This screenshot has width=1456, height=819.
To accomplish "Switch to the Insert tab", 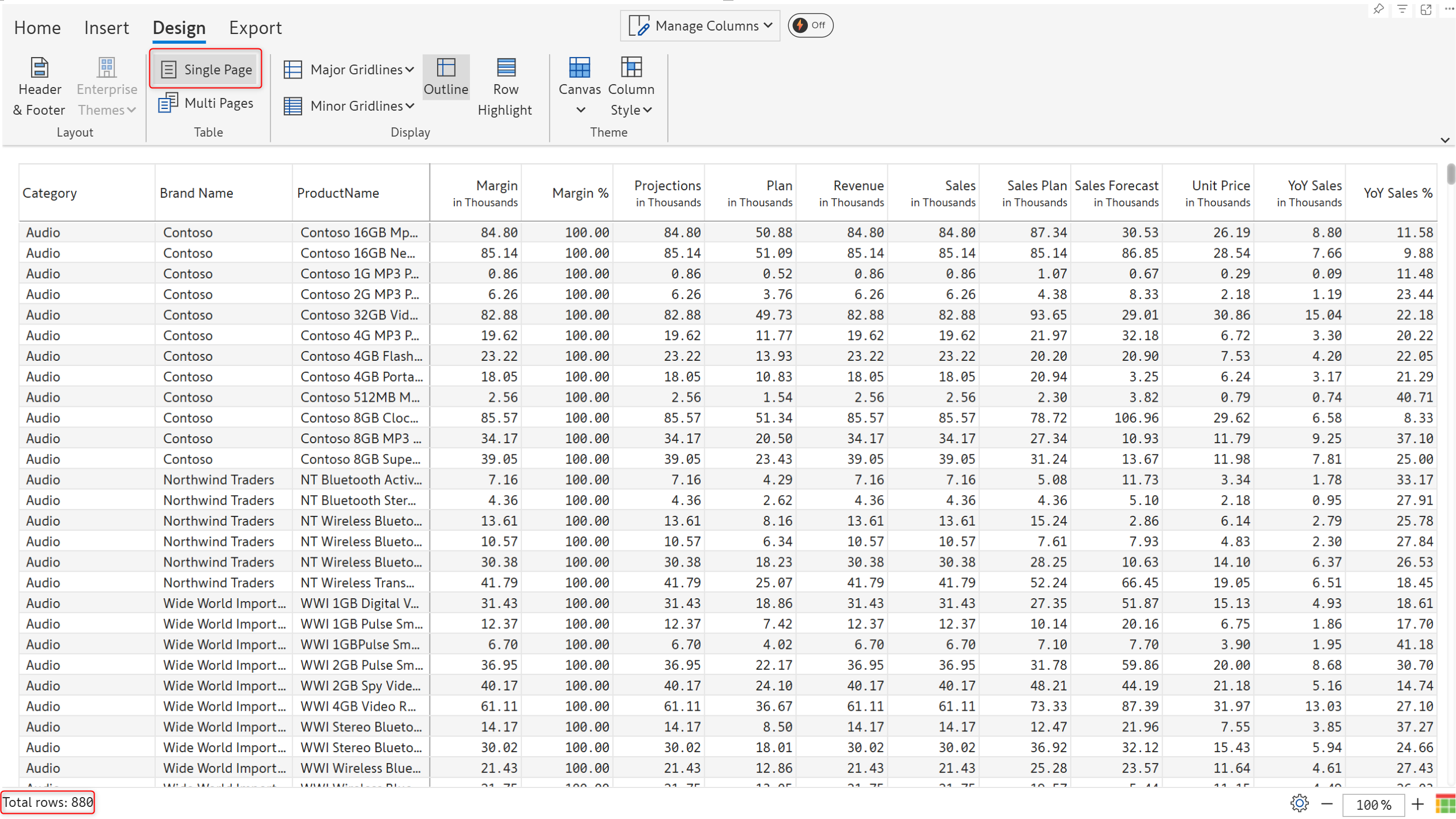I will (106, 28).
